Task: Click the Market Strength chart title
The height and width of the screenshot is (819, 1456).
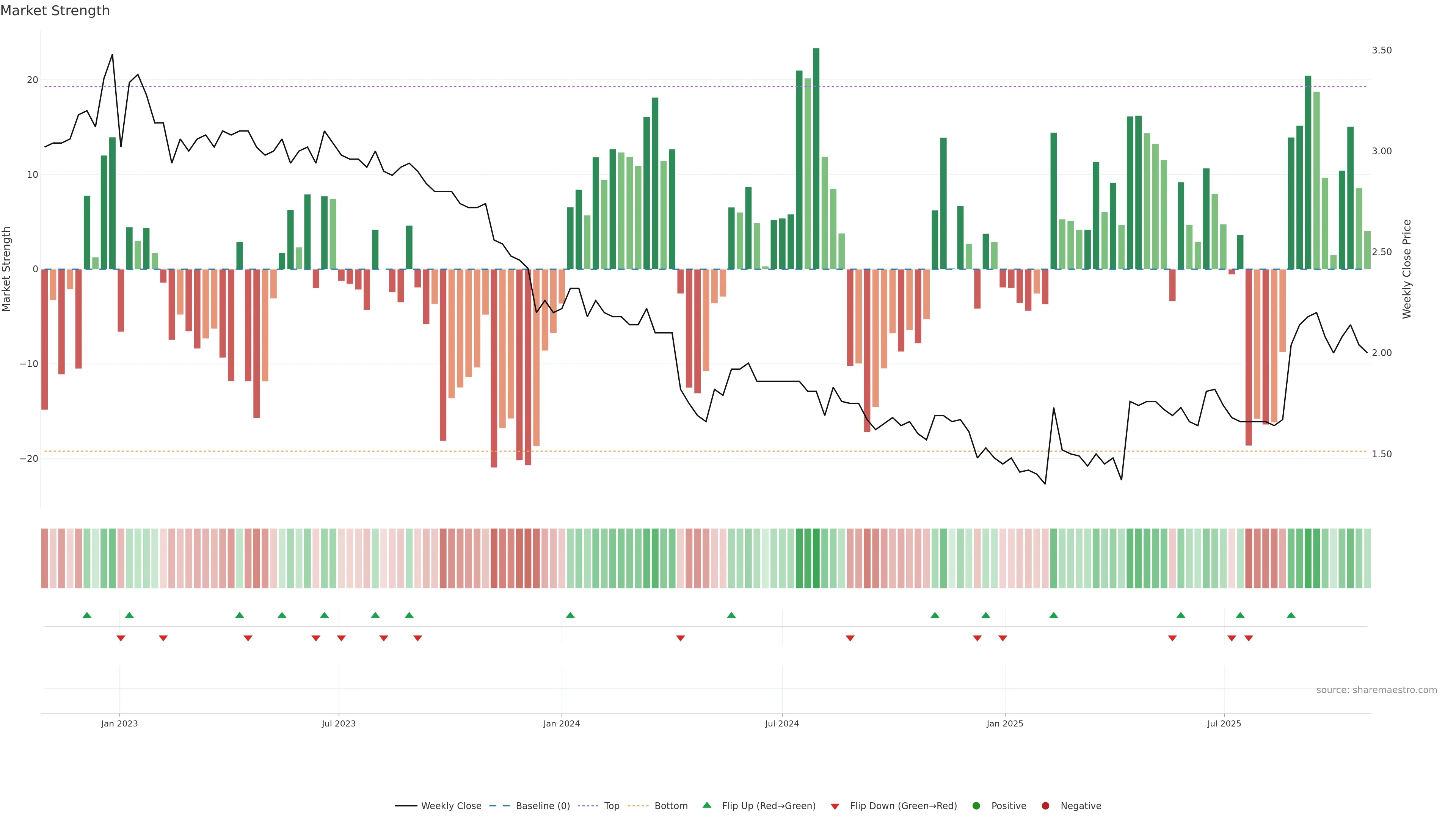Action: pos(55,11)
